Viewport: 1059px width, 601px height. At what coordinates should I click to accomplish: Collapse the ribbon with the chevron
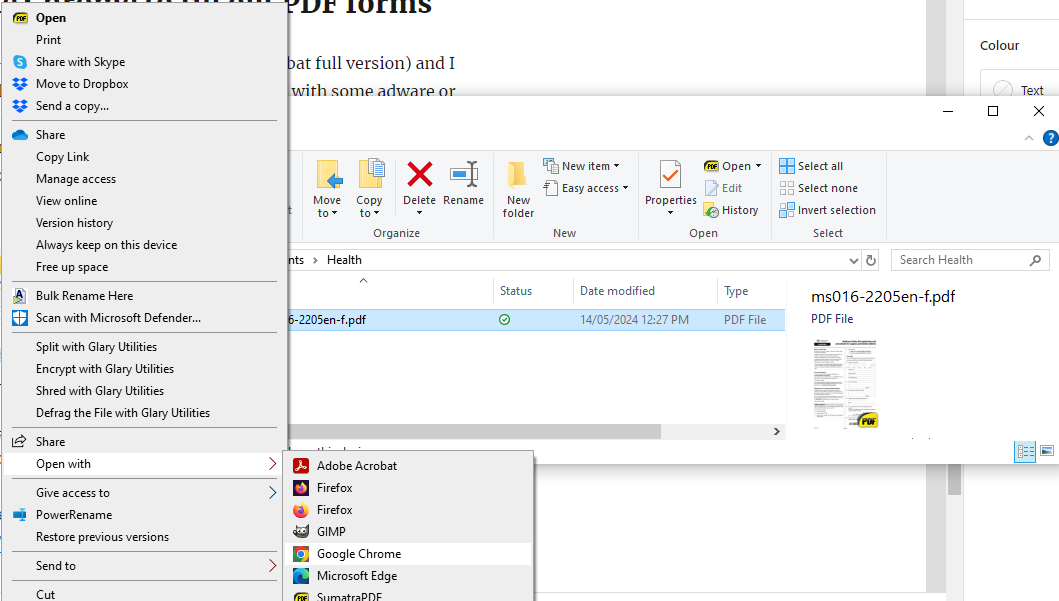pyautogui.click(x=1029, y=138)
